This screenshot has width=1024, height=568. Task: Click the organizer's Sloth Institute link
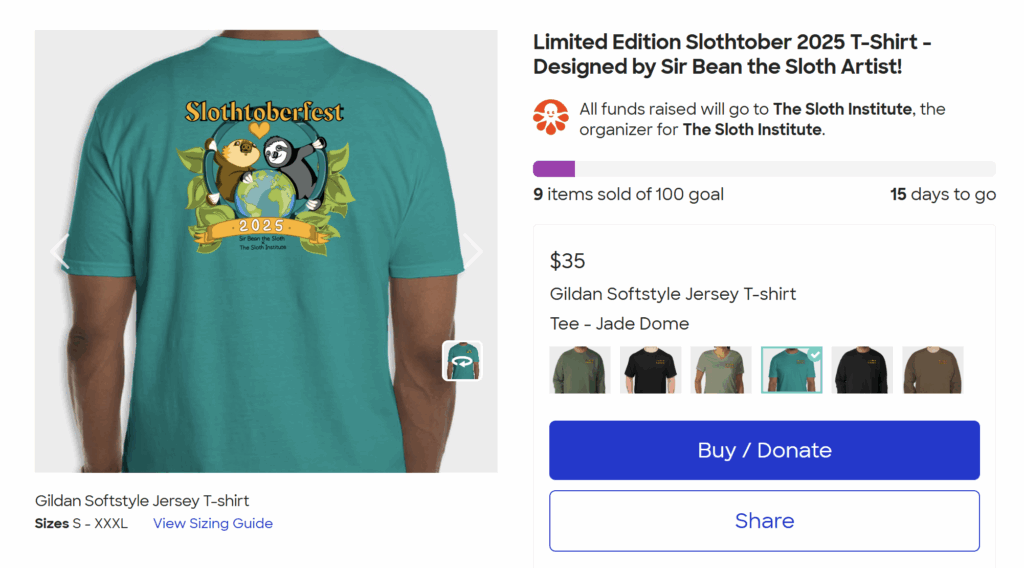pos(752,130)
